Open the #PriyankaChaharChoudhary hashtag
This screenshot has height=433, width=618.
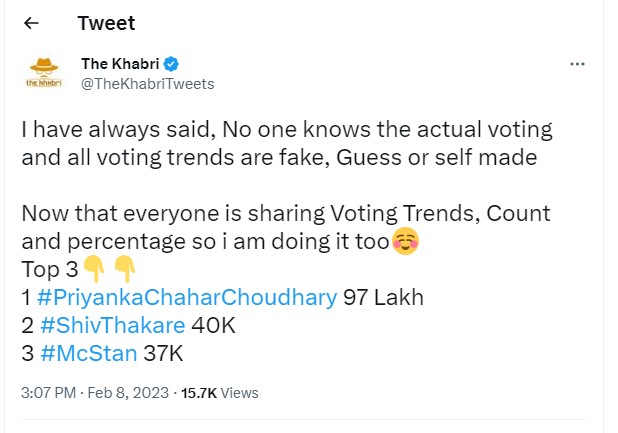point(186,297)
